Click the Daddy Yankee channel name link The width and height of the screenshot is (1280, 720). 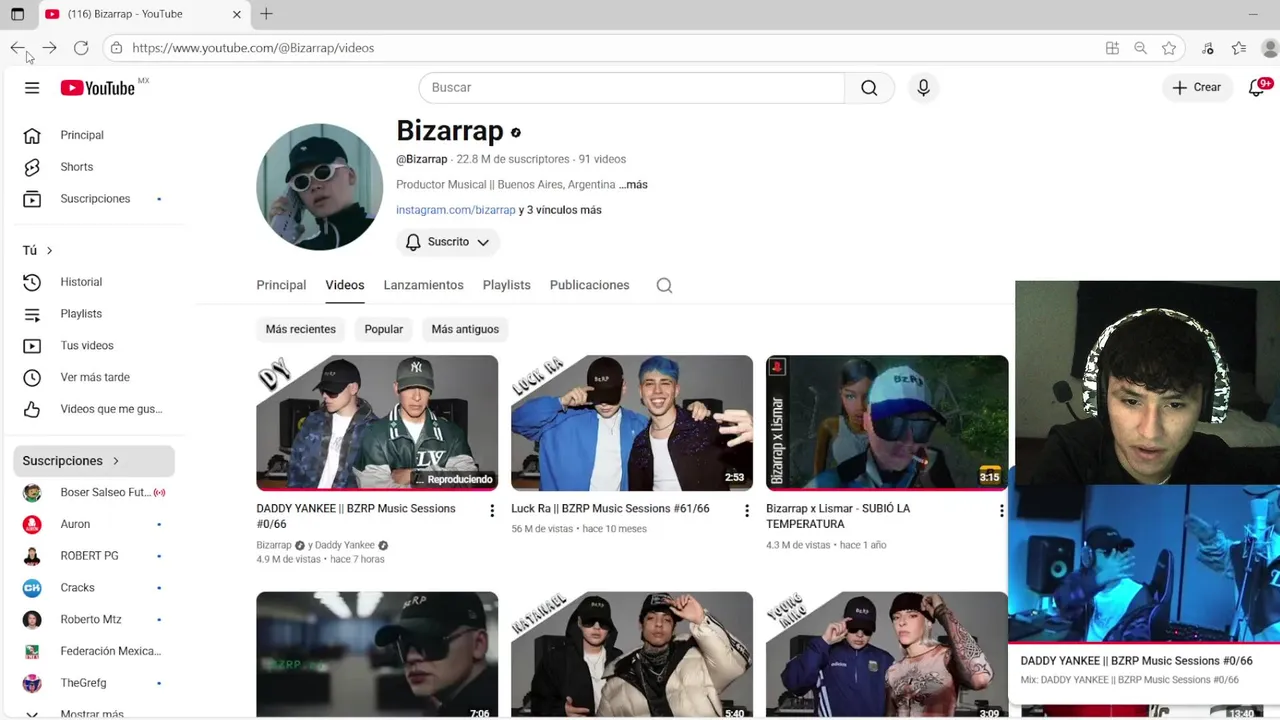(x=344, y=545)
